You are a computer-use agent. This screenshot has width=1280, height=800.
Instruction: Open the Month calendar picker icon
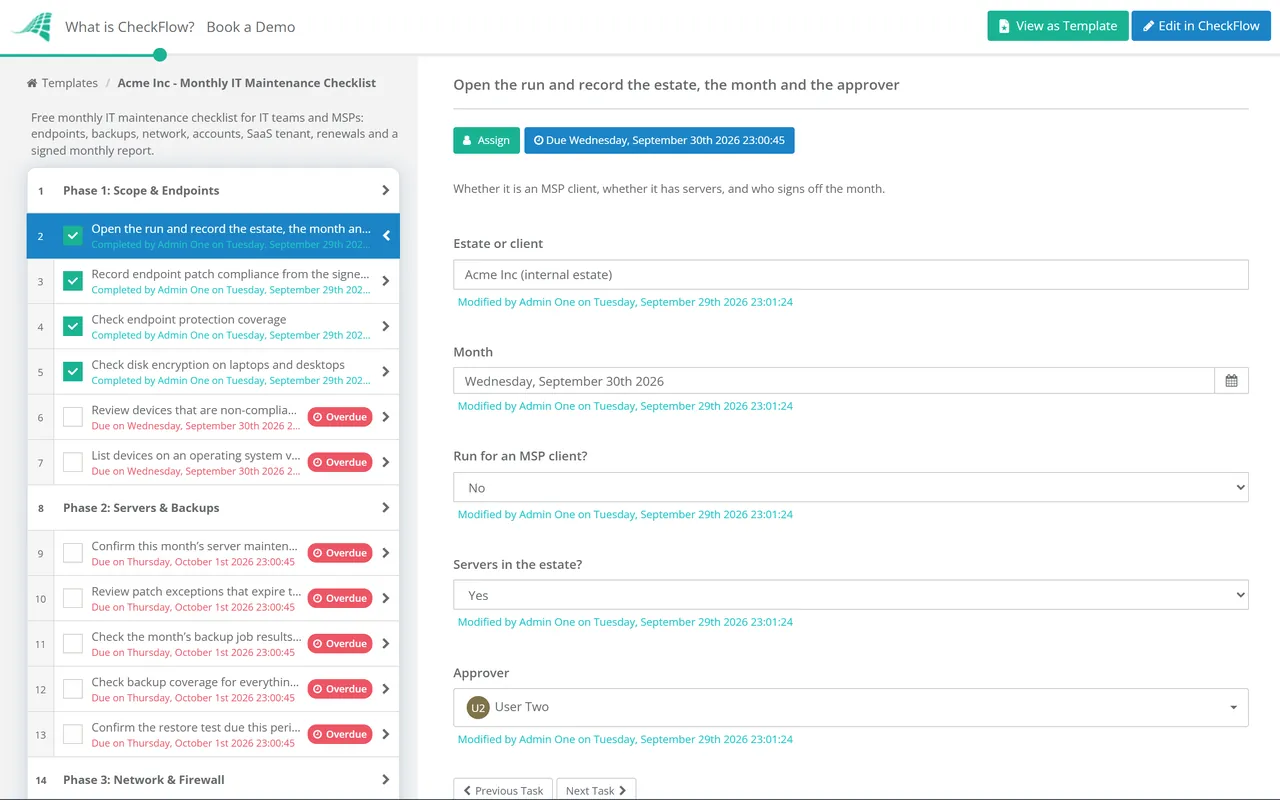pos(1231,381)
